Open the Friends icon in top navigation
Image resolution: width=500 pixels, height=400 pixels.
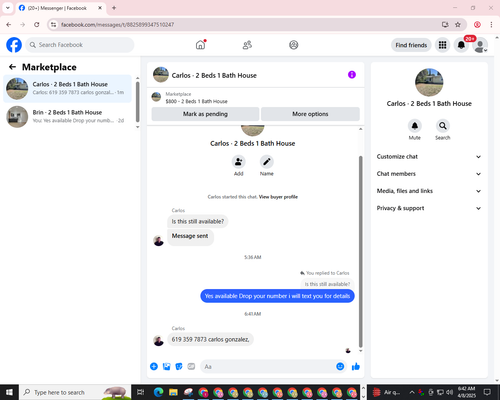tap(247, 45)
